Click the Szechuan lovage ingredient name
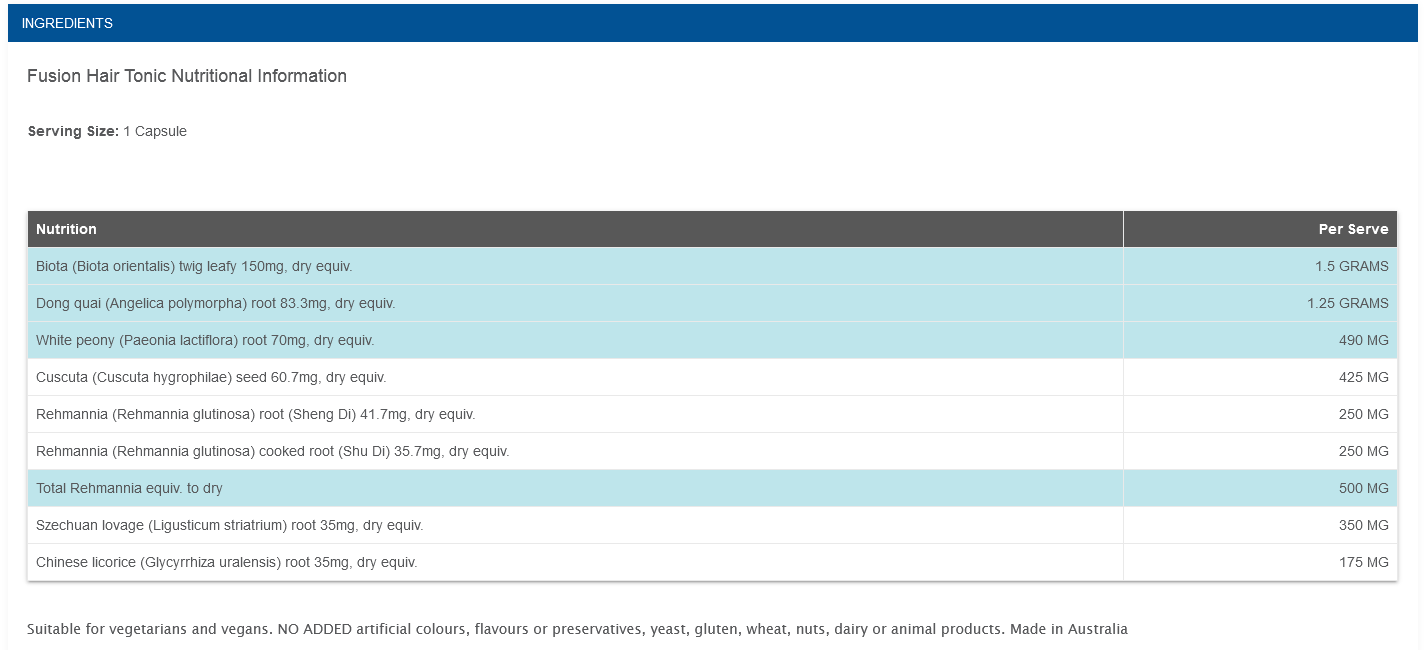 click(230, 525)
